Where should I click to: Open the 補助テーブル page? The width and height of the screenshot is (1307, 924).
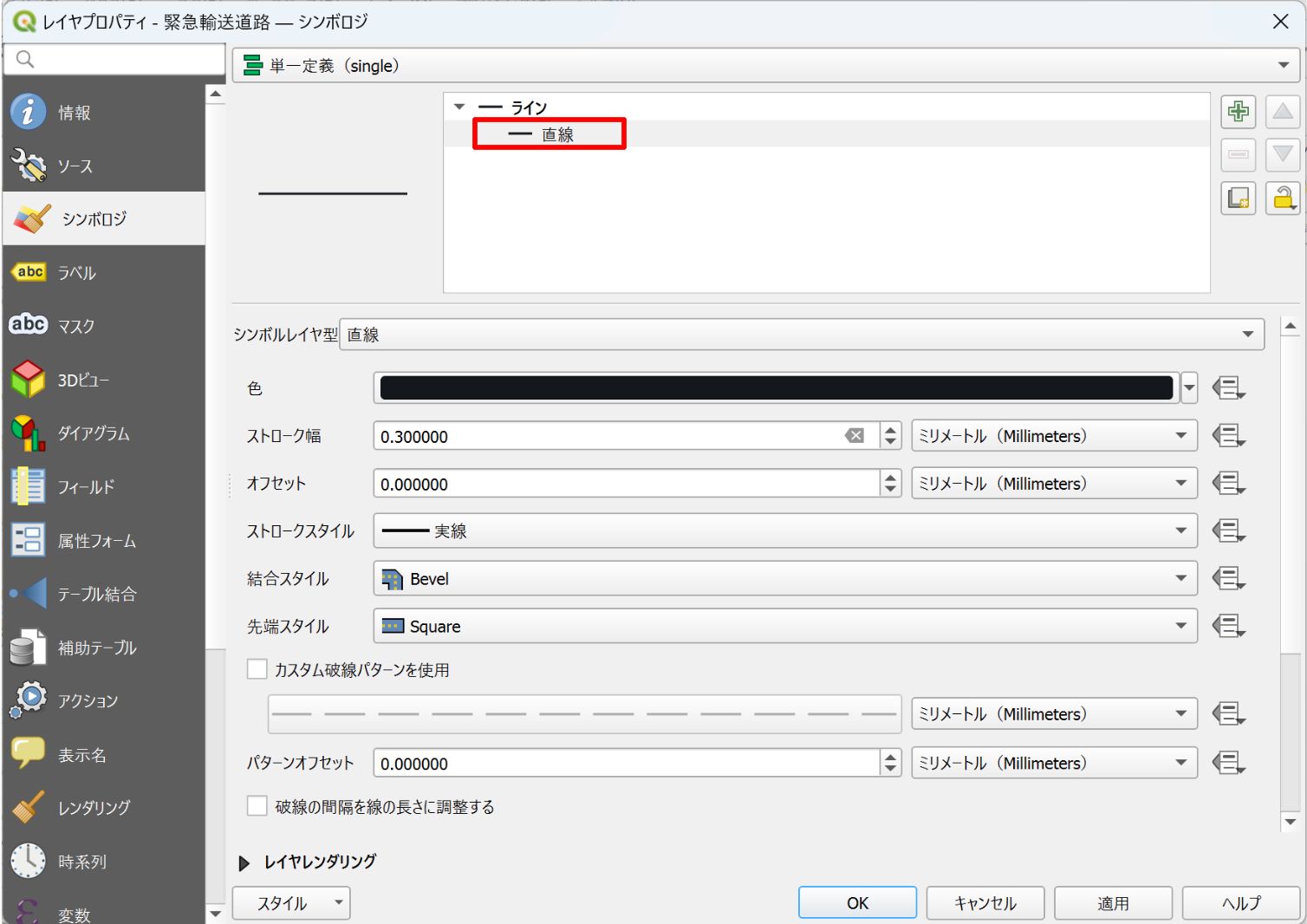pos(104,647)
